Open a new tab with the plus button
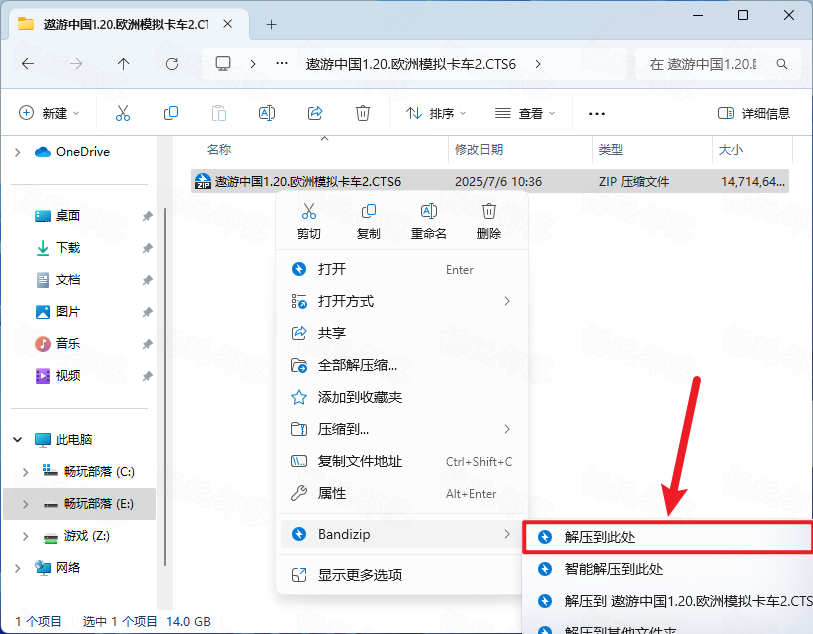Viewport: 813px width, 634px height. (x=271, y=24)
